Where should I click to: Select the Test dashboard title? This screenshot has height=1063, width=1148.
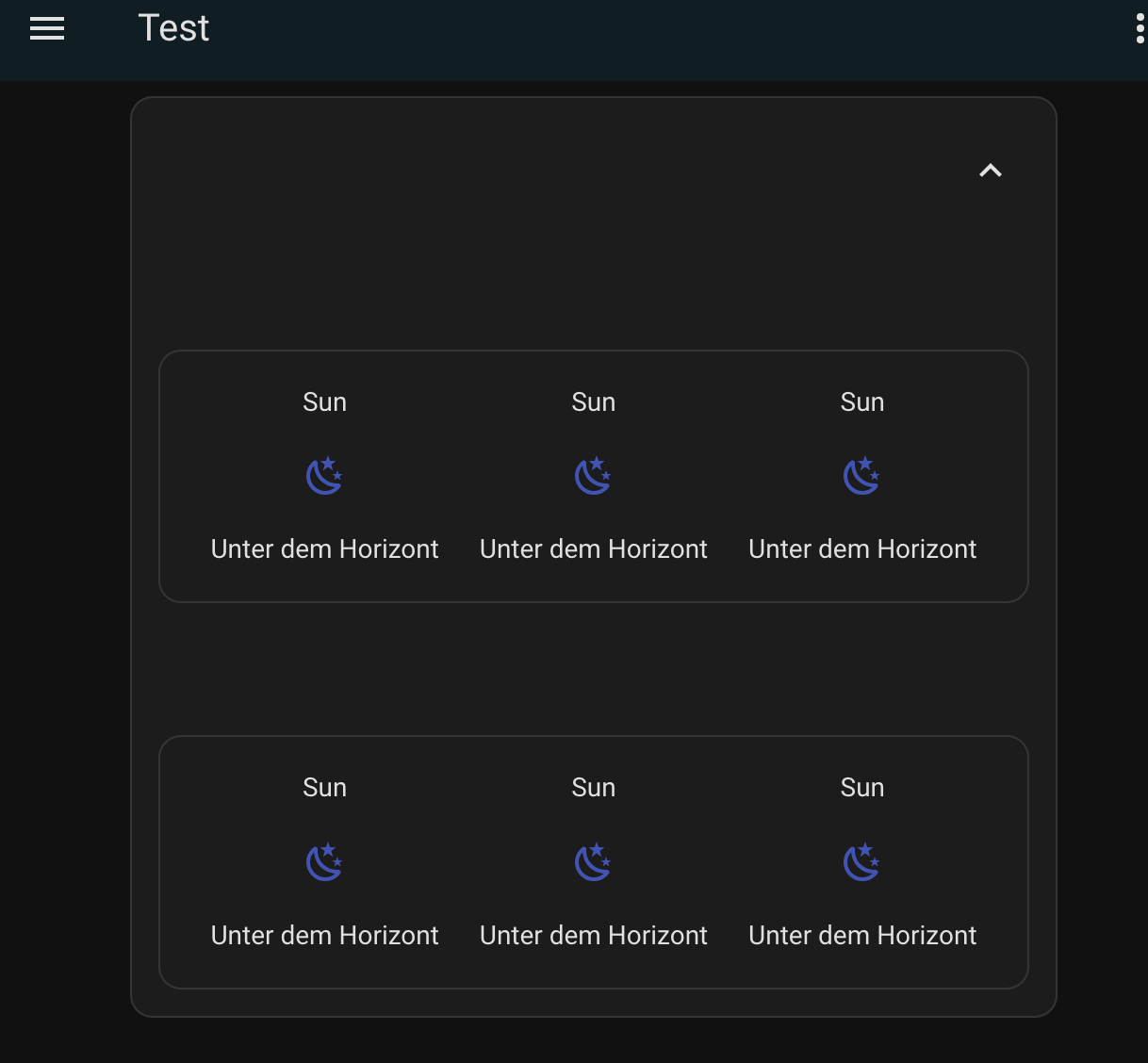[173, 28]
